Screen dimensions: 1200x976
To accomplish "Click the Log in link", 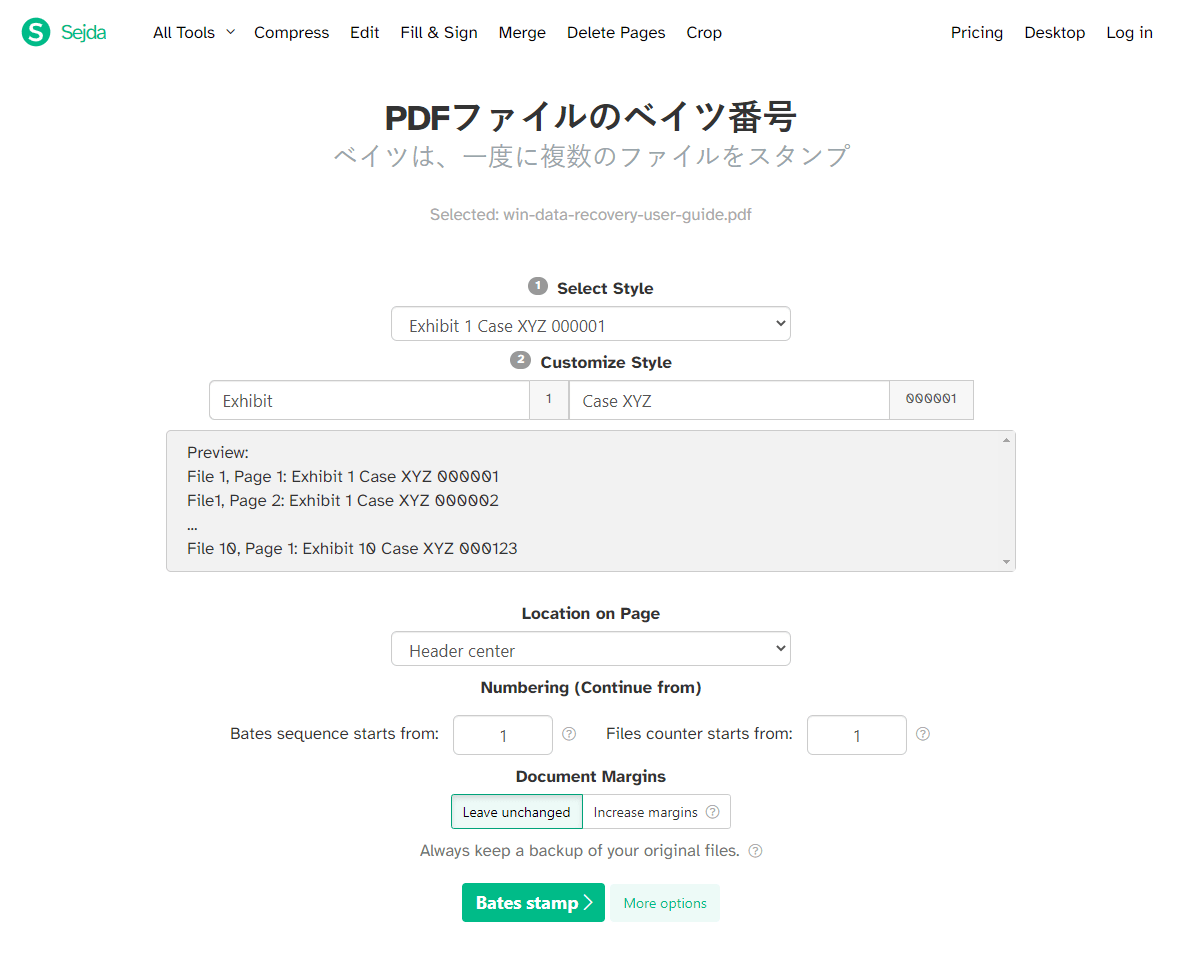I will click(x=1129, y=32).
